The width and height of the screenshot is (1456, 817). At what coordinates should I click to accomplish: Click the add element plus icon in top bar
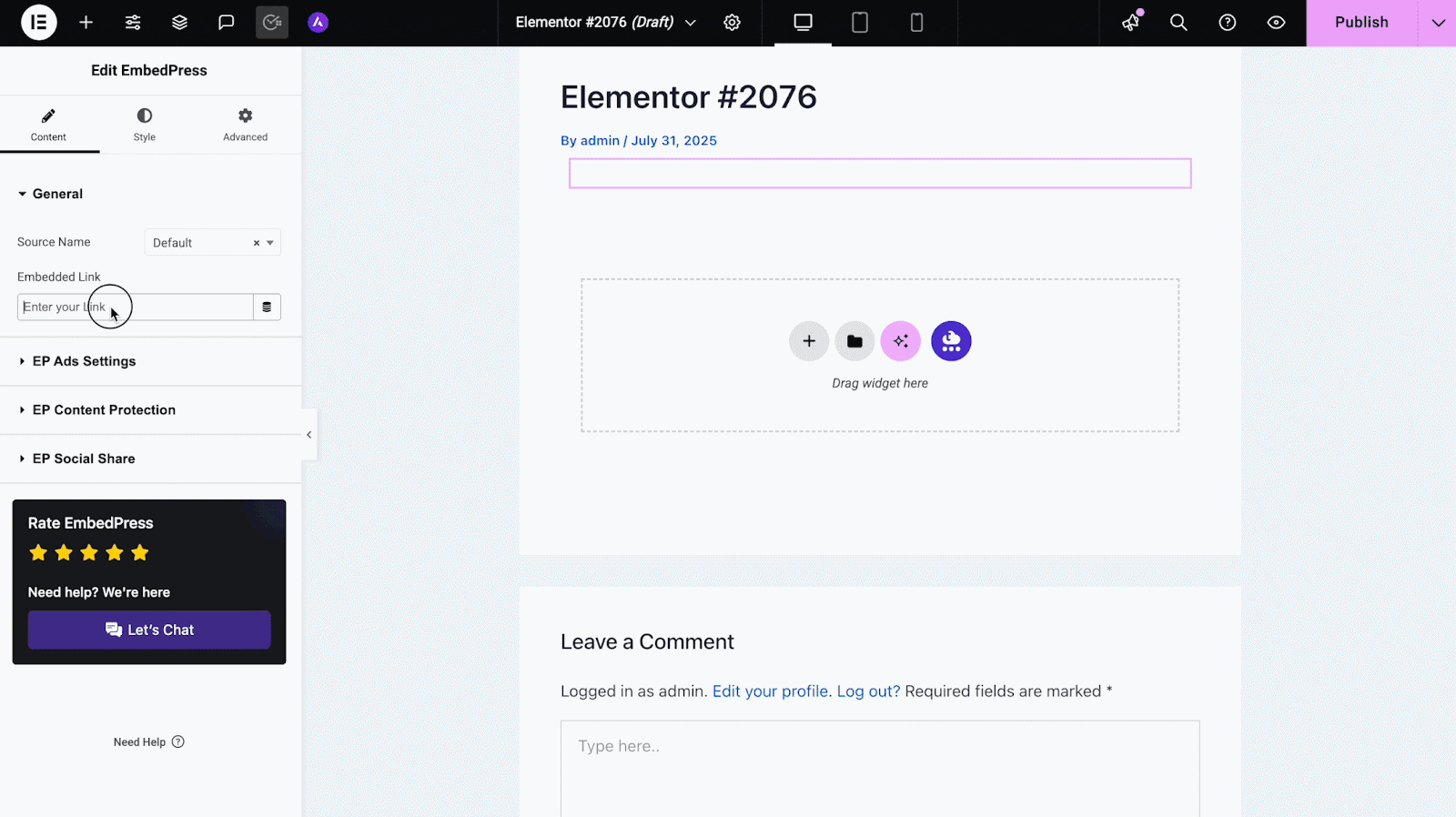[86, 22]
